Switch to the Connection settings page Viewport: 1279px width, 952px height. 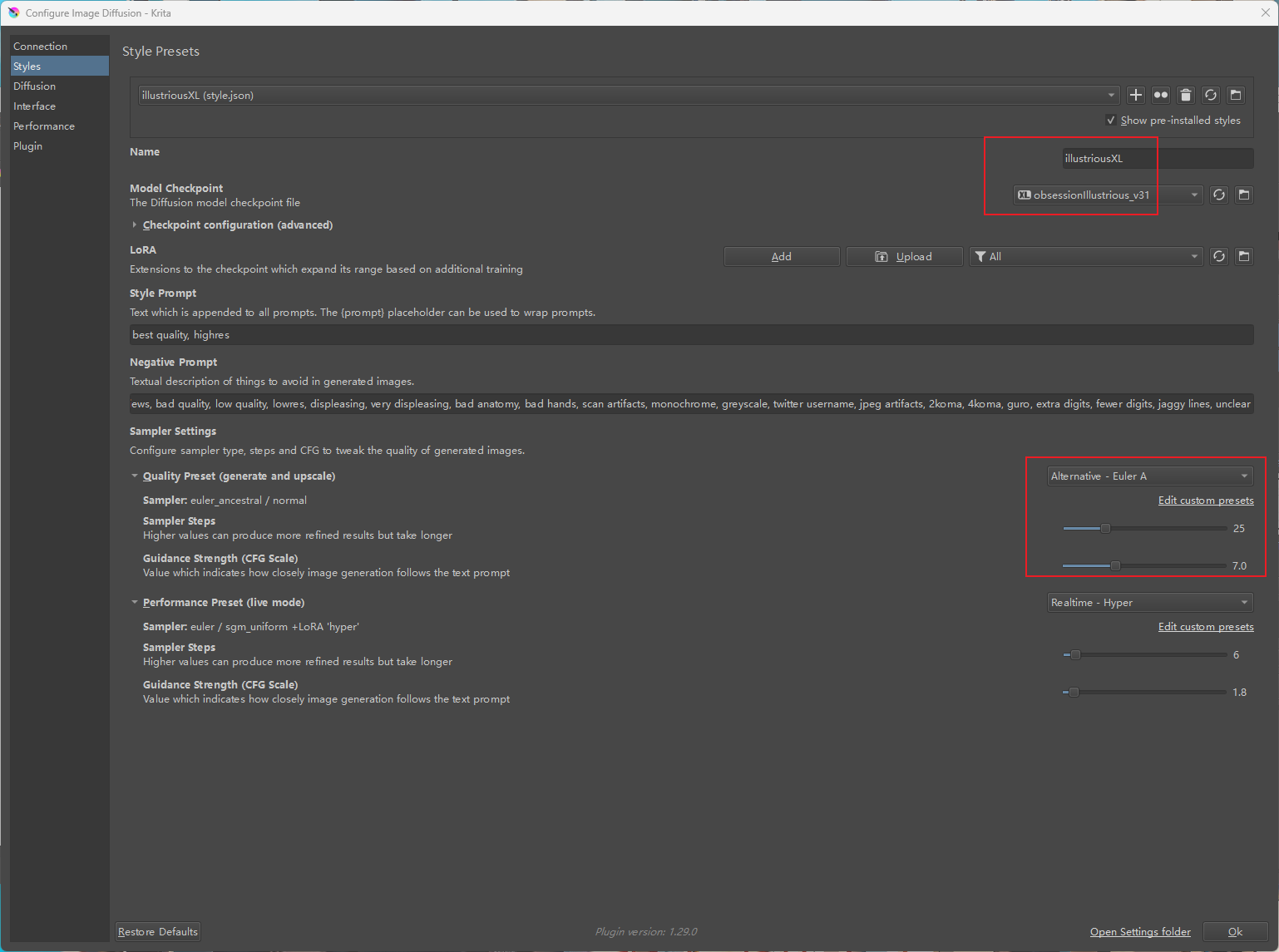[60, 46]
